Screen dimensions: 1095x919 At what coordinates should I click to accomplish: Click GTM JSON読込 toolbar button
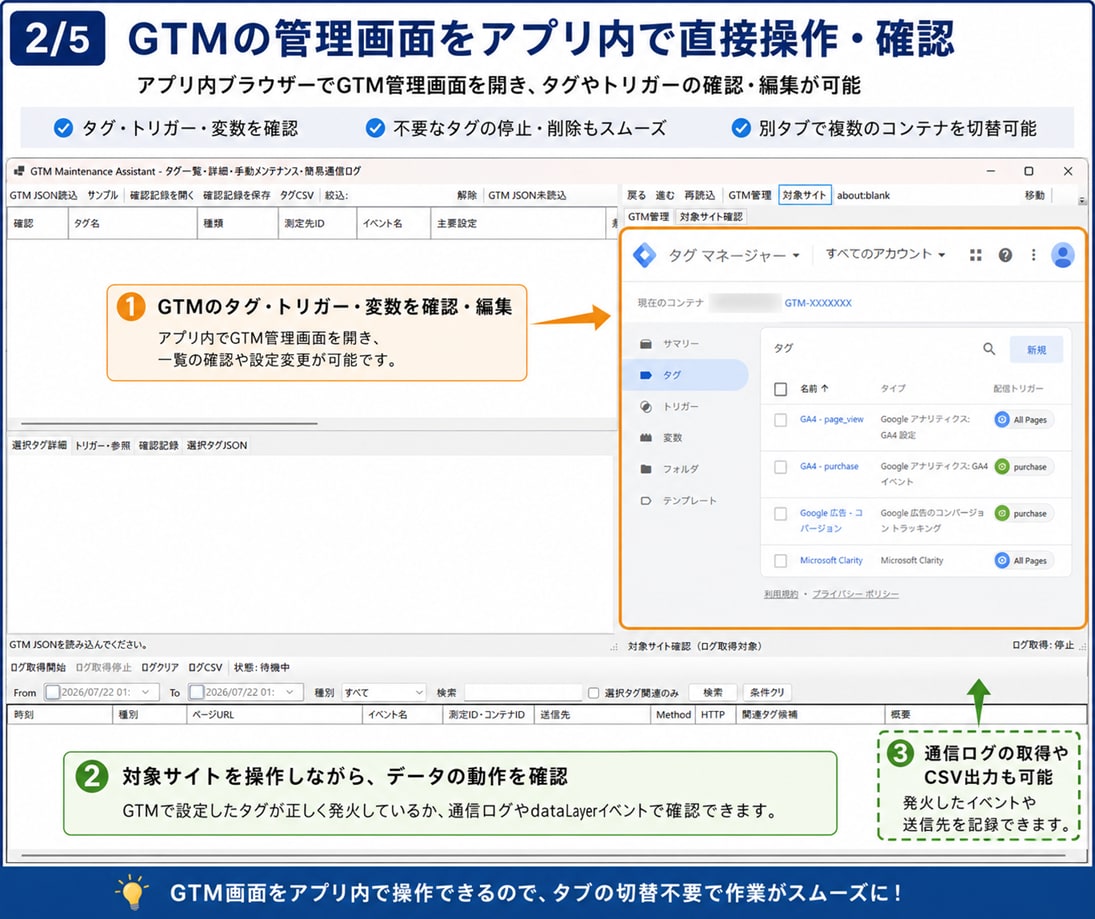(x=43, y=196)
